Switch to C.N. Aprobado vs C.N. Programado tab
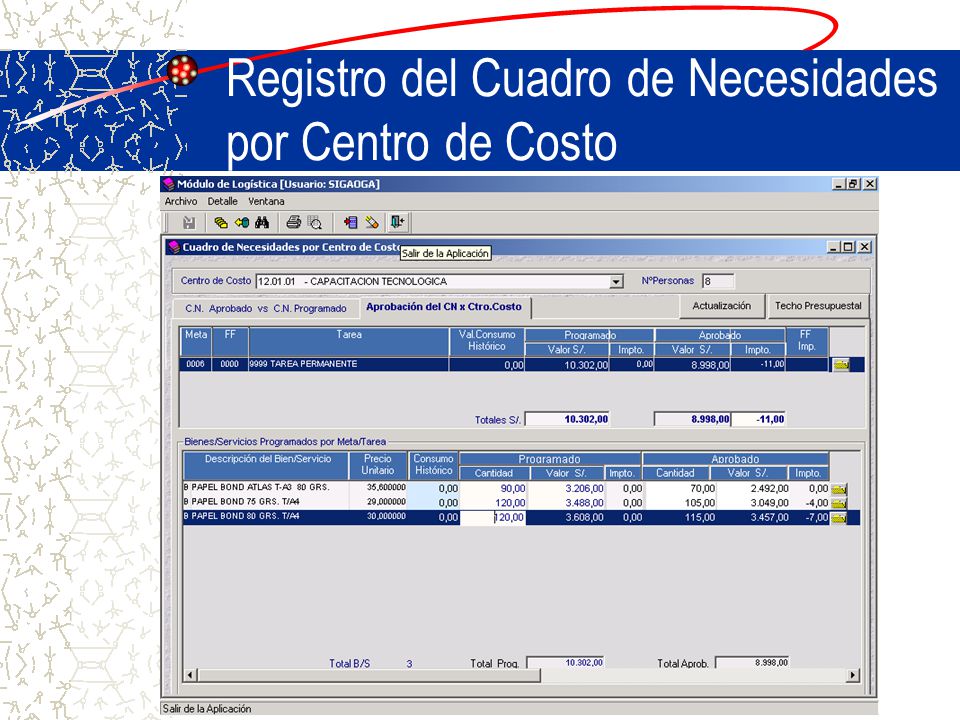 tap(266, 309)
